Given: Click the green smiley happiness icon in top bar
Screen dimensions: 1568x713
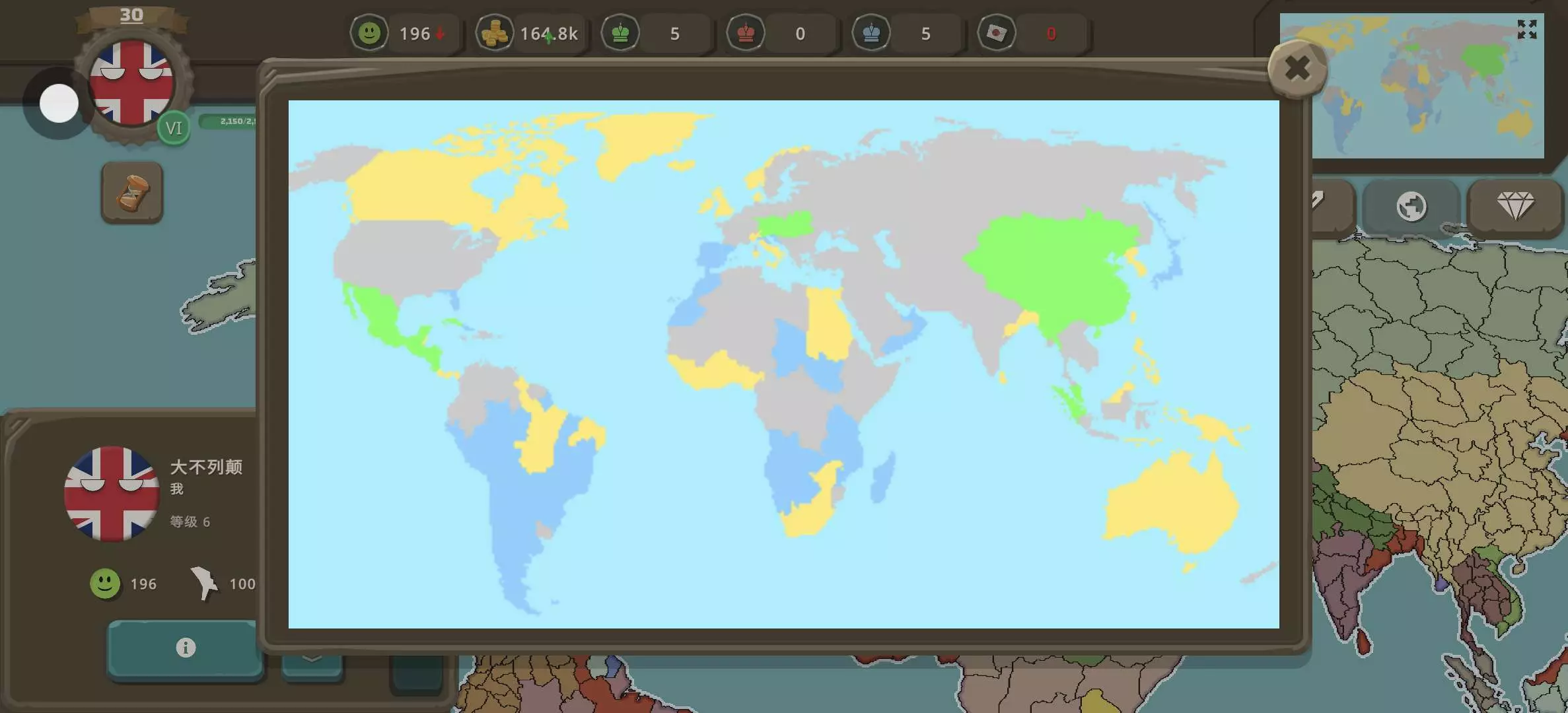Looking at the screenshot, I should [x=369, y=33].
